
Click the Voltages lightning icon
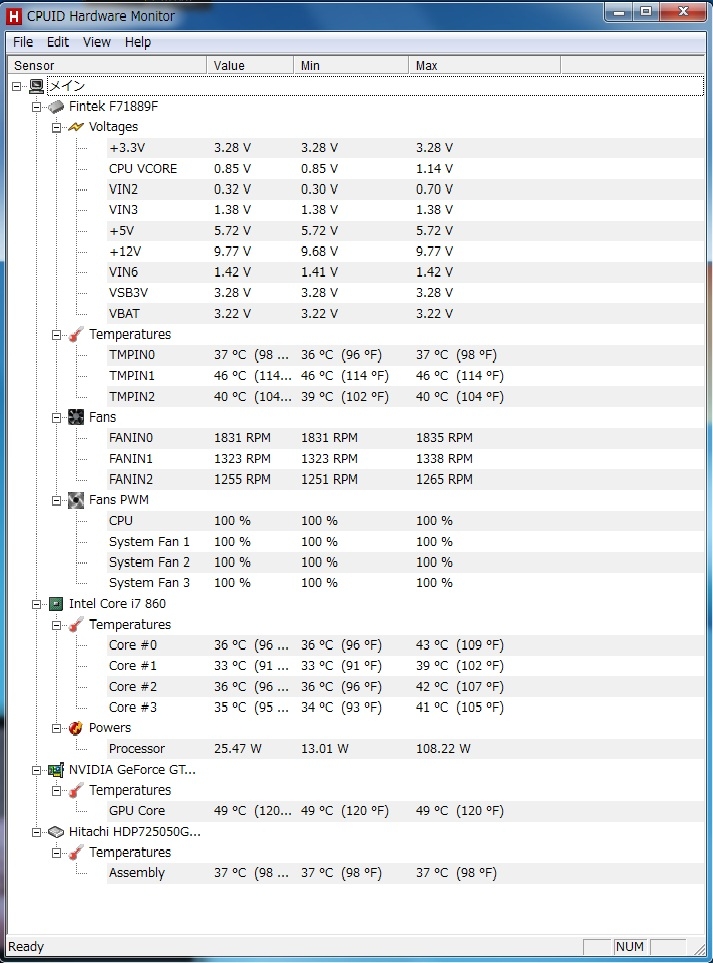point(76,127)
